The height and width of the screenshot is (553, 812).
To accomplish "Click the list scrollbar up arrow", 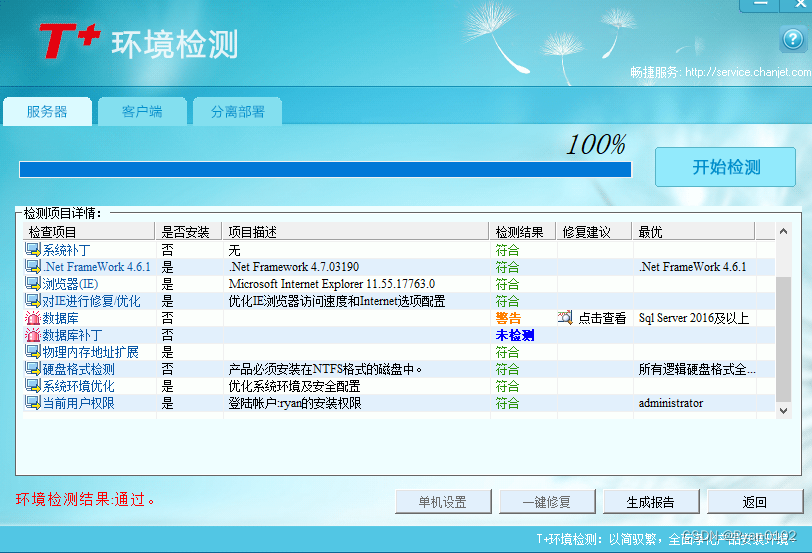I will click(784, 231).
